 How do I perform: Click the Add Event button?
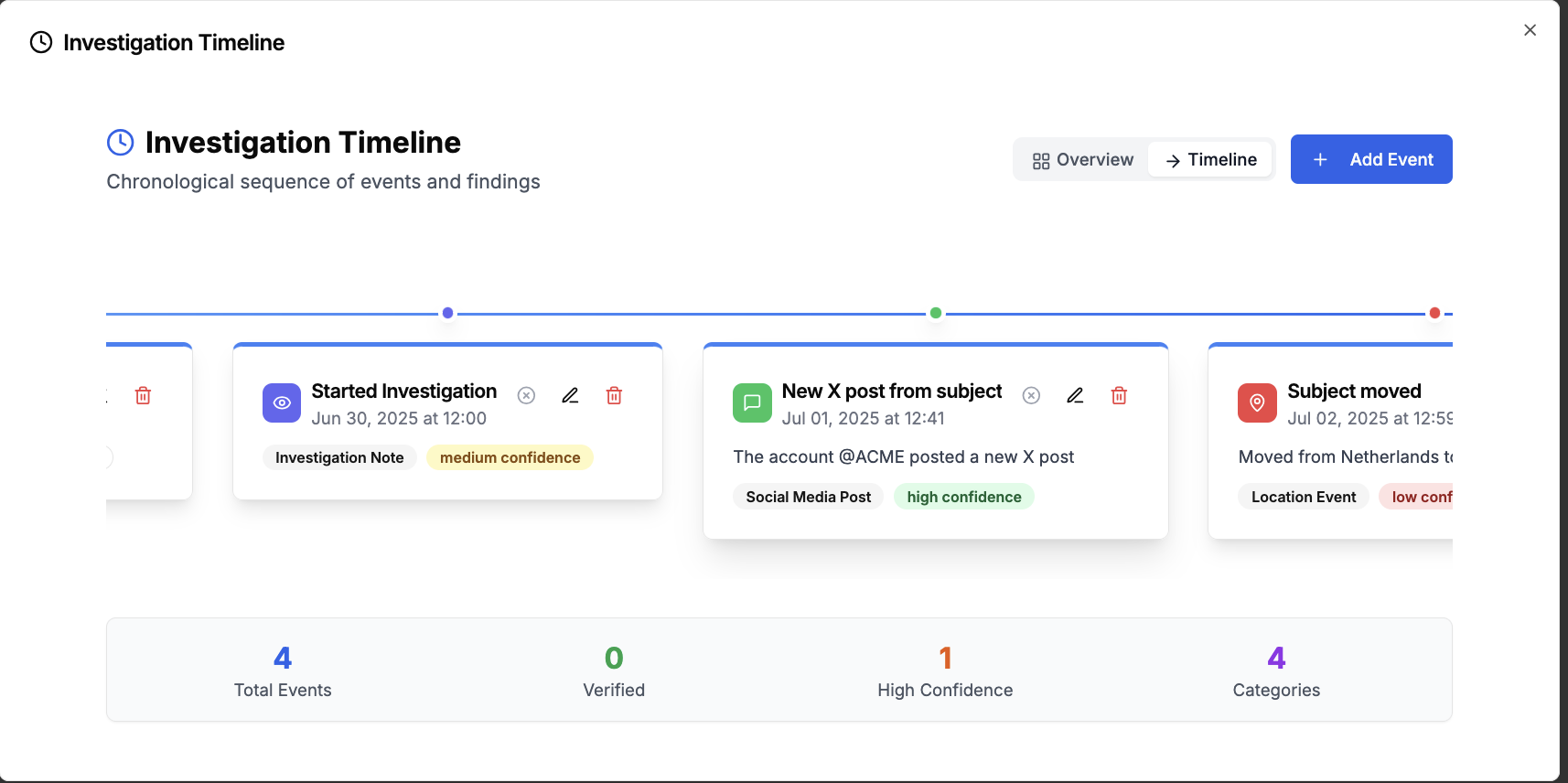pos(1370,159)
